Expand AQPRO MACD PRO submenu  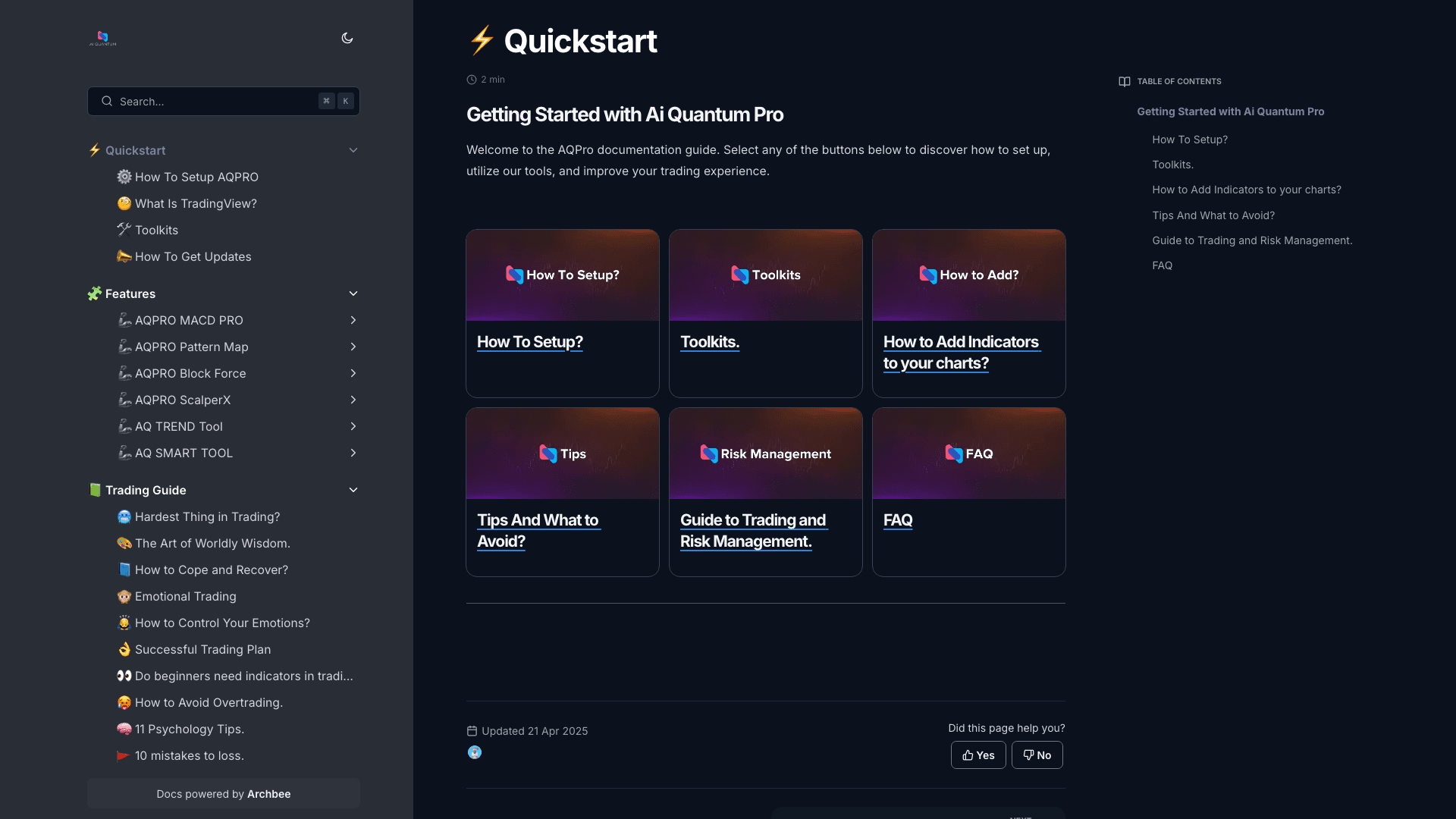coord(353,320)
